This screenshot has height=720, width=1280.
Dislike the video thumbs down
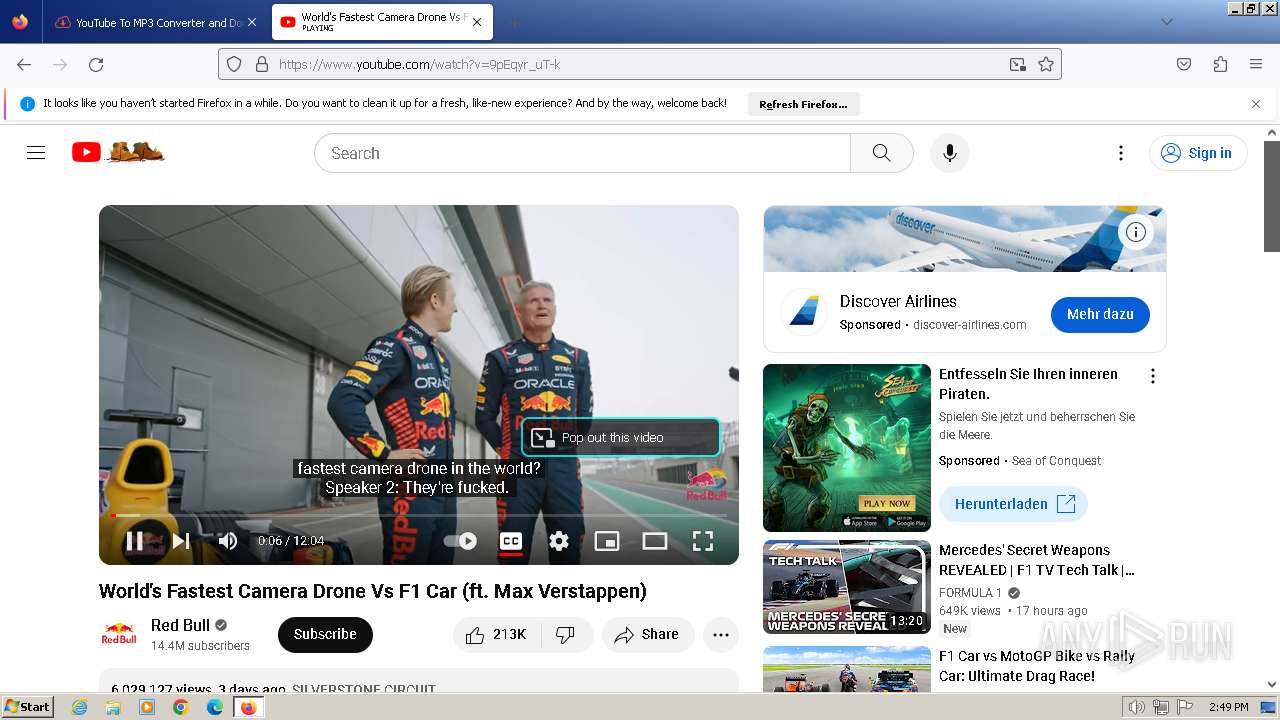click(x=566, y=635)
